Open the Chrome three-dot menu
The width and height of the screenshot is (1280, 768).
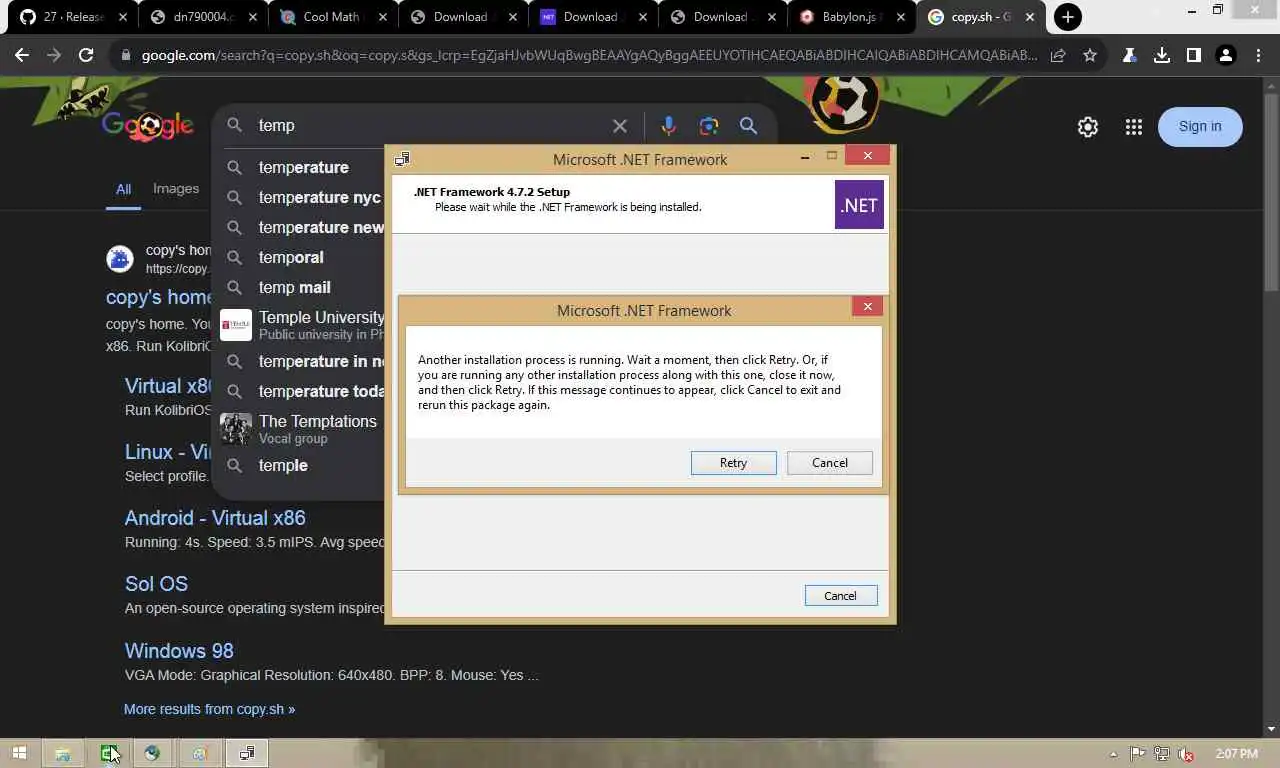pos(1258,56)
